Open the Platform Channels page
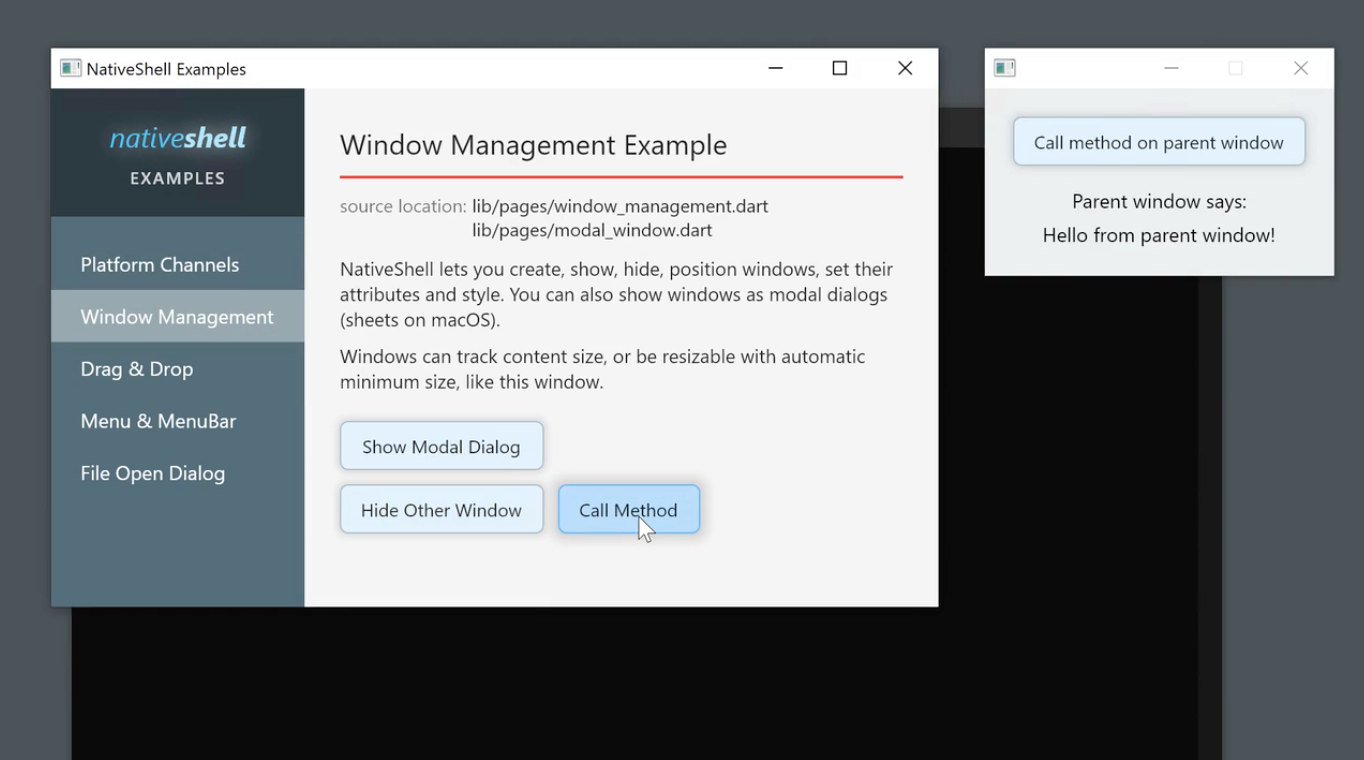The width and height of the screenshot is (1364, 760). (x=178, y=265)
